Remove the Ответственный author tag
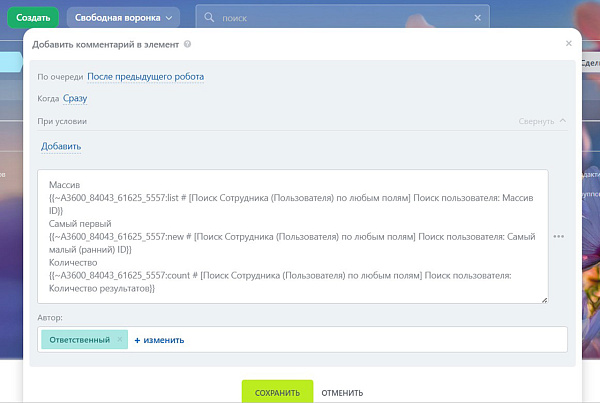 (x=120, y=339)
